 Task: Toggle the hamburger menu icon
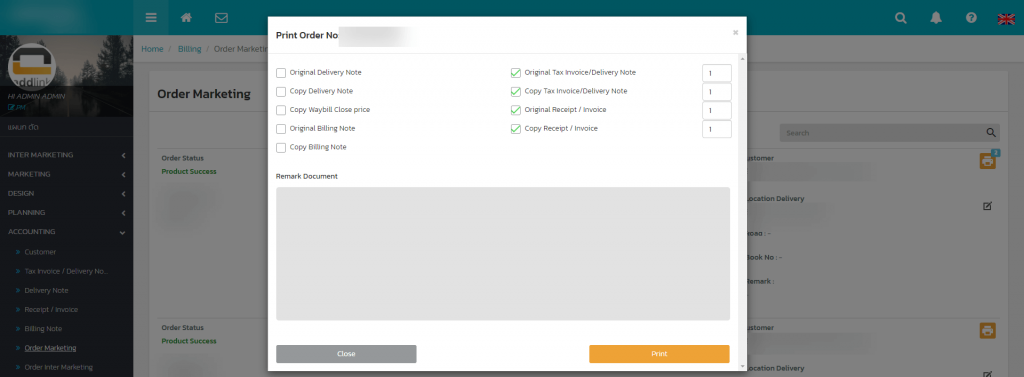click(x=151, y=18)
